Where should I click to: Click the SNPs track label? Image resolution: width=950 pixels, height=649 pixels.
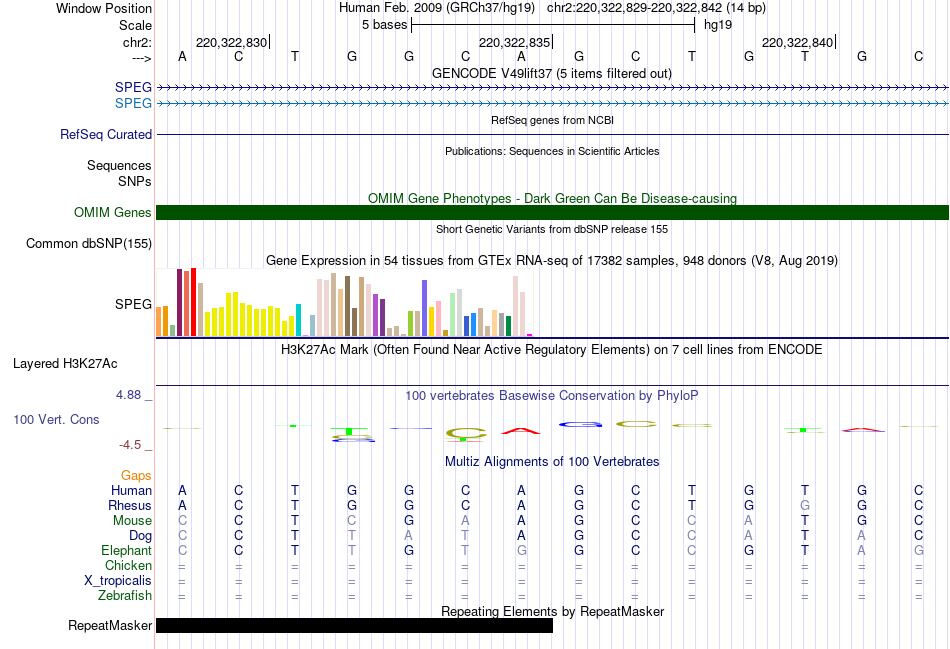pyautogui.click(x=135, y=181)
